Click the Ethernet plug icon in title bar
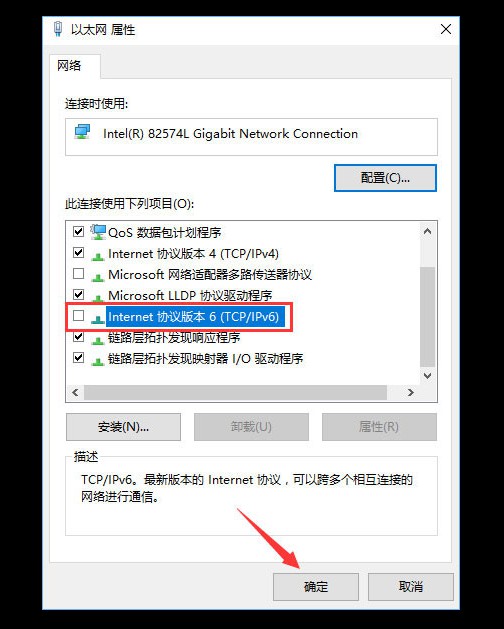The height and width of the screenshot is (629, 504). tap(58, 29)
